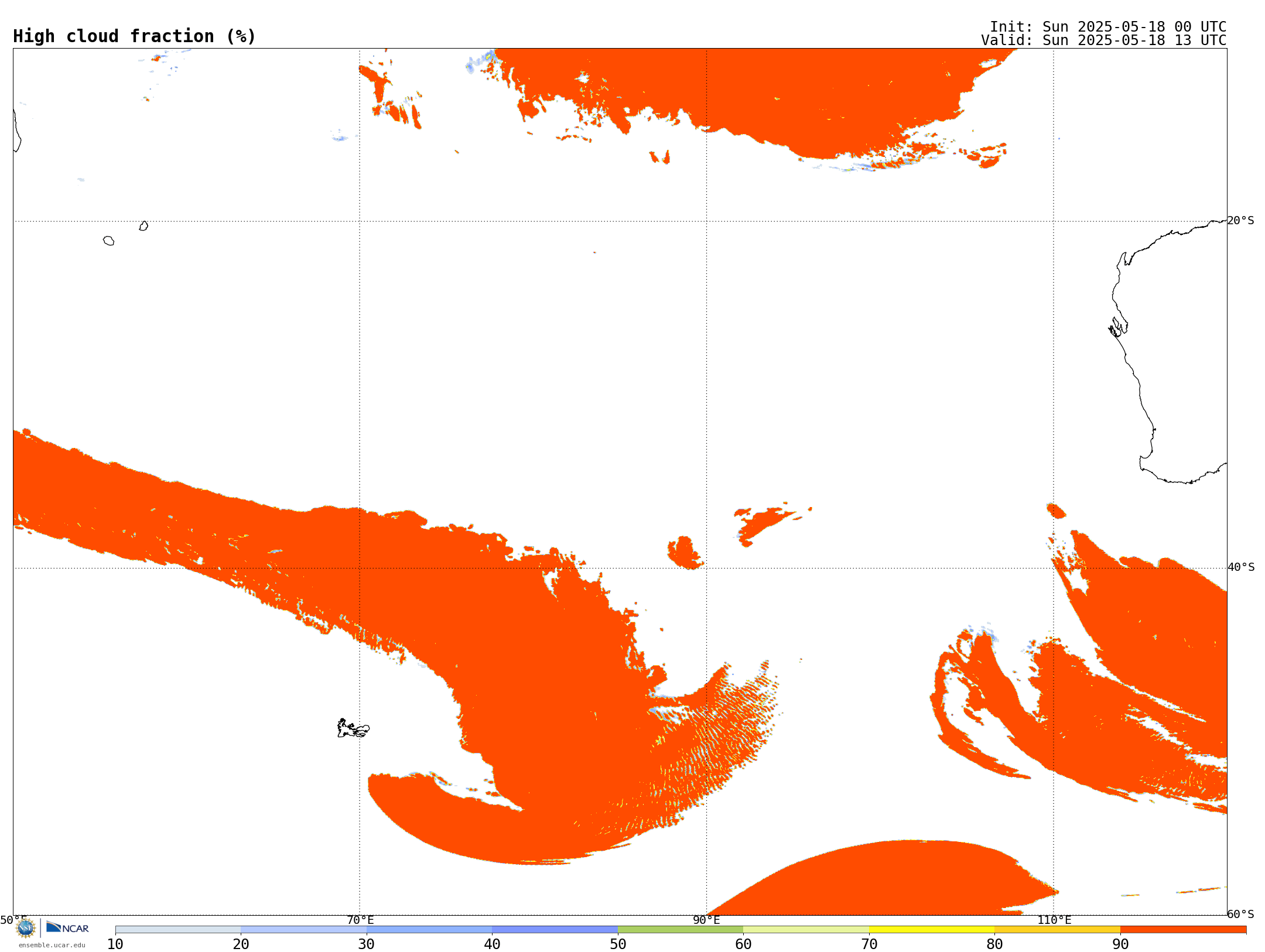
Task: Click the 60°S latitude label
Action: click(x=1240, y=914)
